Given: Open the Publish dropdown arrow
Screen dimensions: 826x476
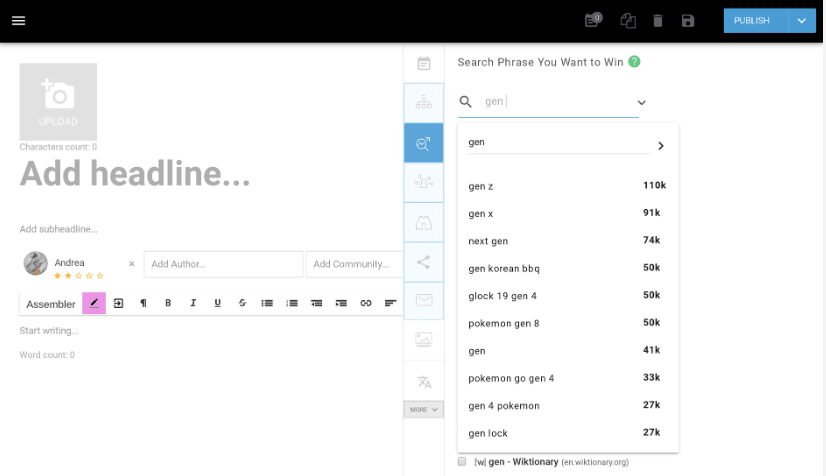Looking at the screenshot, I should [802, 21].
